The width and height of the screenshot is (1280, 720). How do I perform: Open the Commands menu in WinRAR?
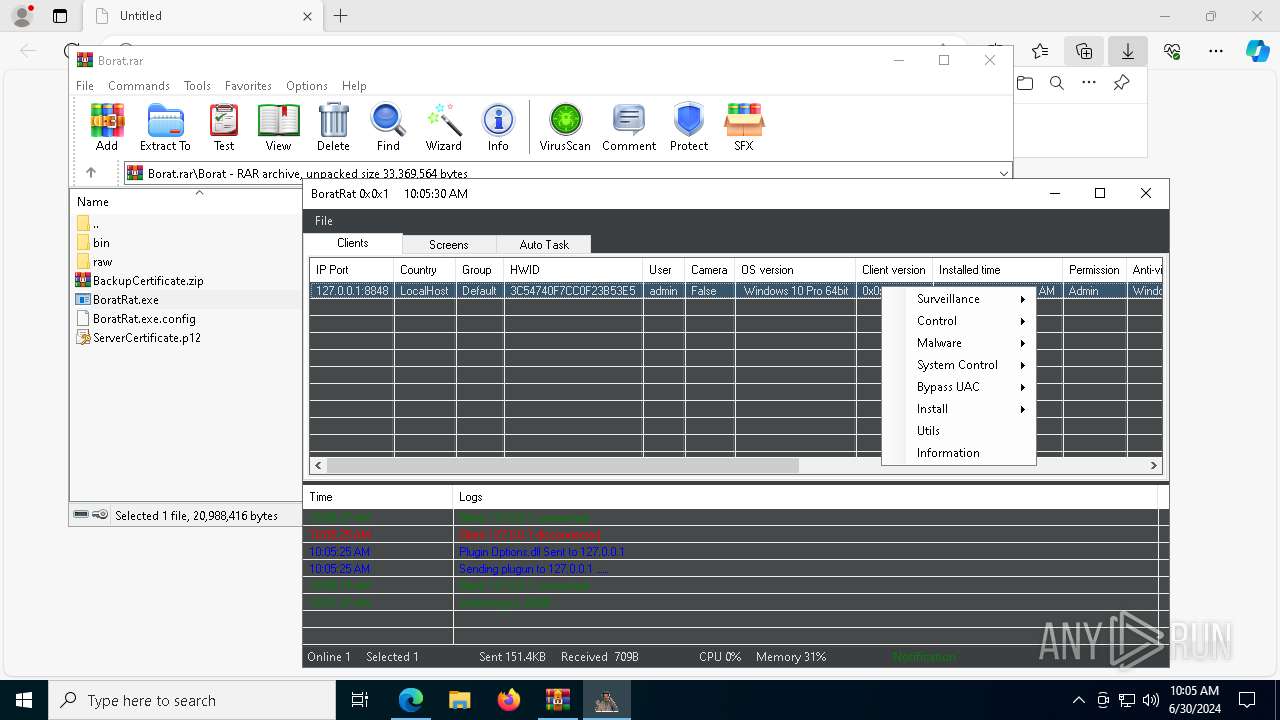(139, 86)
